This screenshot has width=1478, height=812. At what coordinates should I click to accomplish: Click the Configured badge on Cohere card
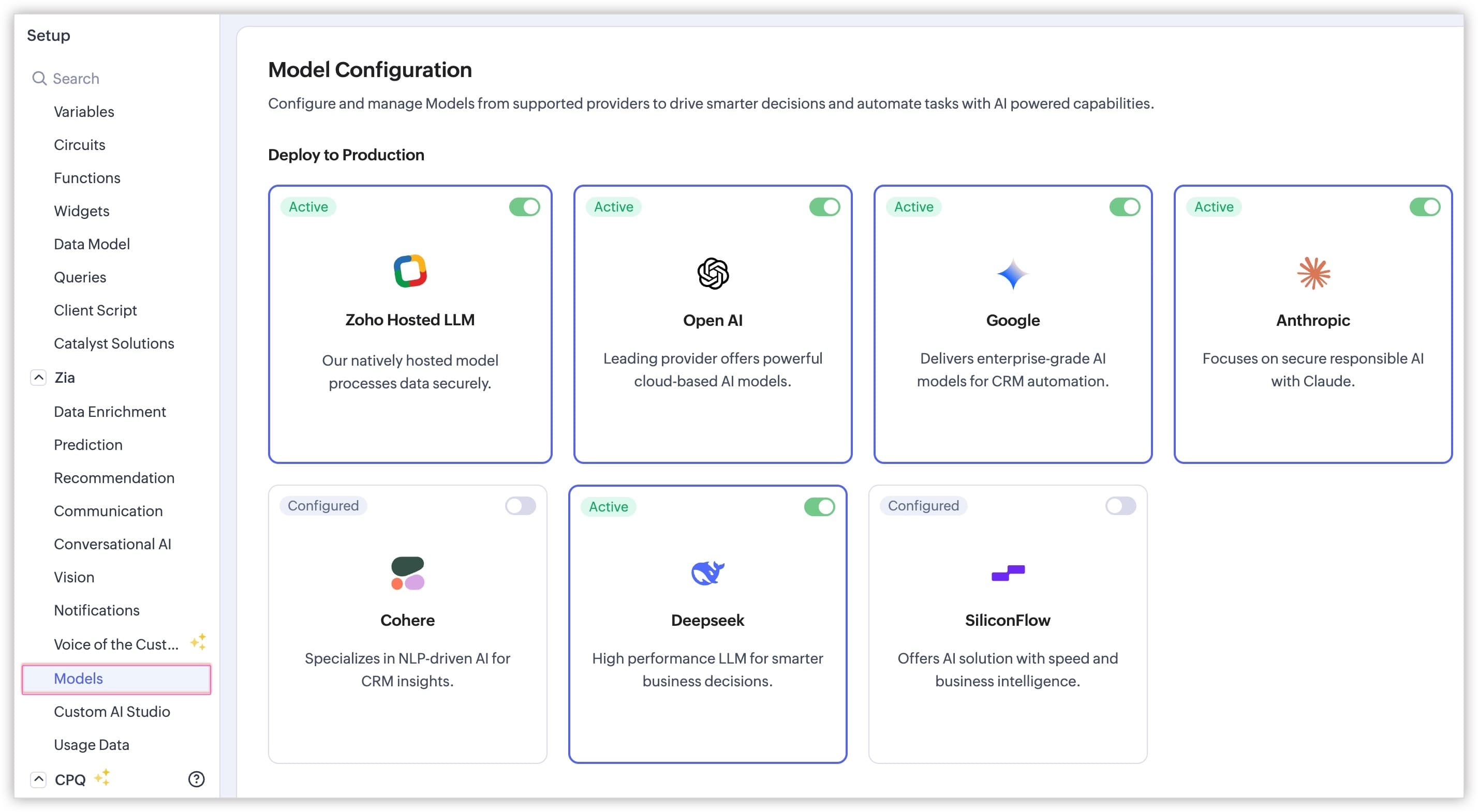tap(323, 505)
